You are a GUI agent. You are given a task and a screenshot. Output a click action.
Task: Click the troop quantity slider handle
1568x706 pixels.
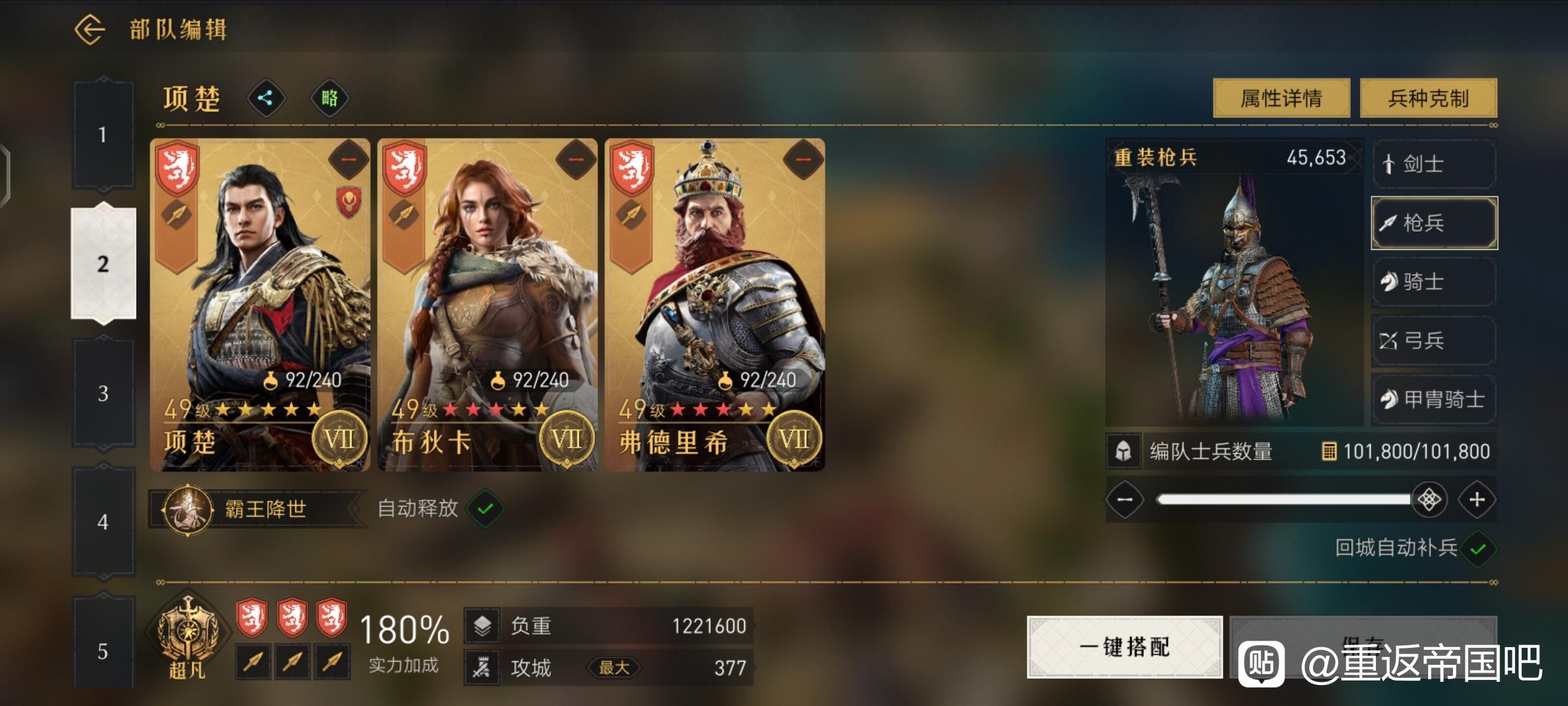tap(1429, 500)
